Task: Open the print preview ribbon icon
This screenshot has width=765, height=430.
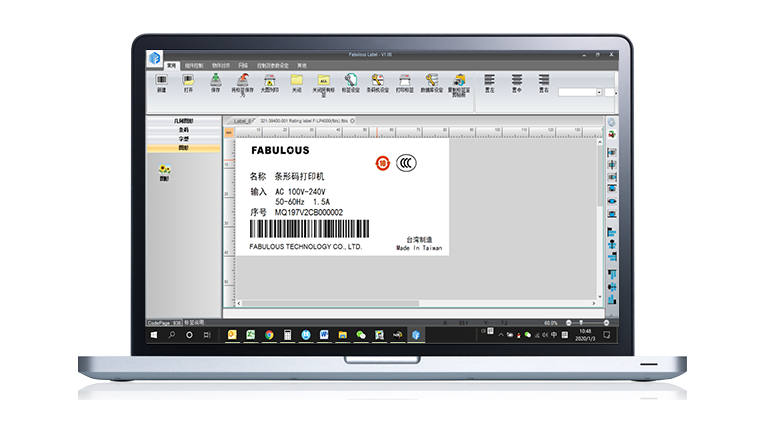Action: click(x=269, y=80)
